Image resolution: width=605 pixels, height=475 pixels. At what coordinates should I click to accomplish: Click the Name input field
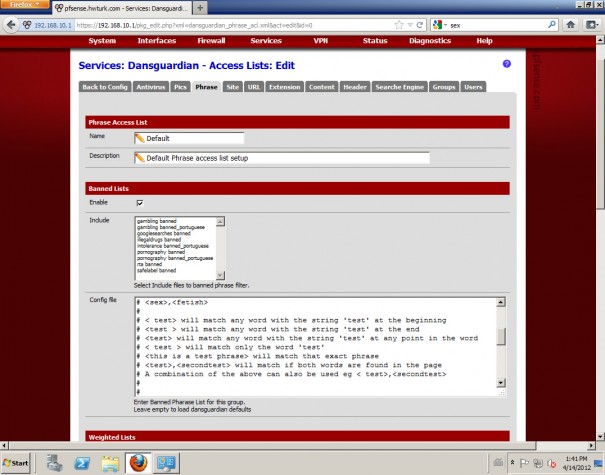click(x=189, y=138)
